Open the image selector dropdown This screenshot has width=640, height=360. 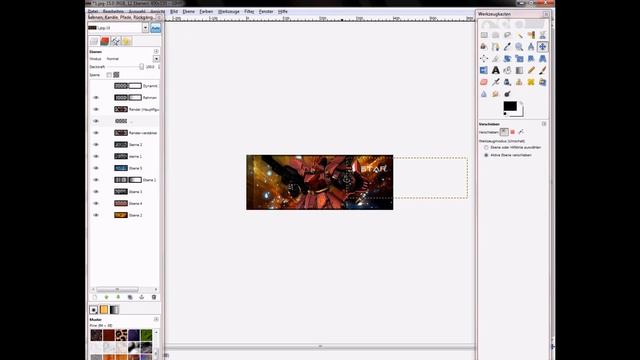[145, 28]
